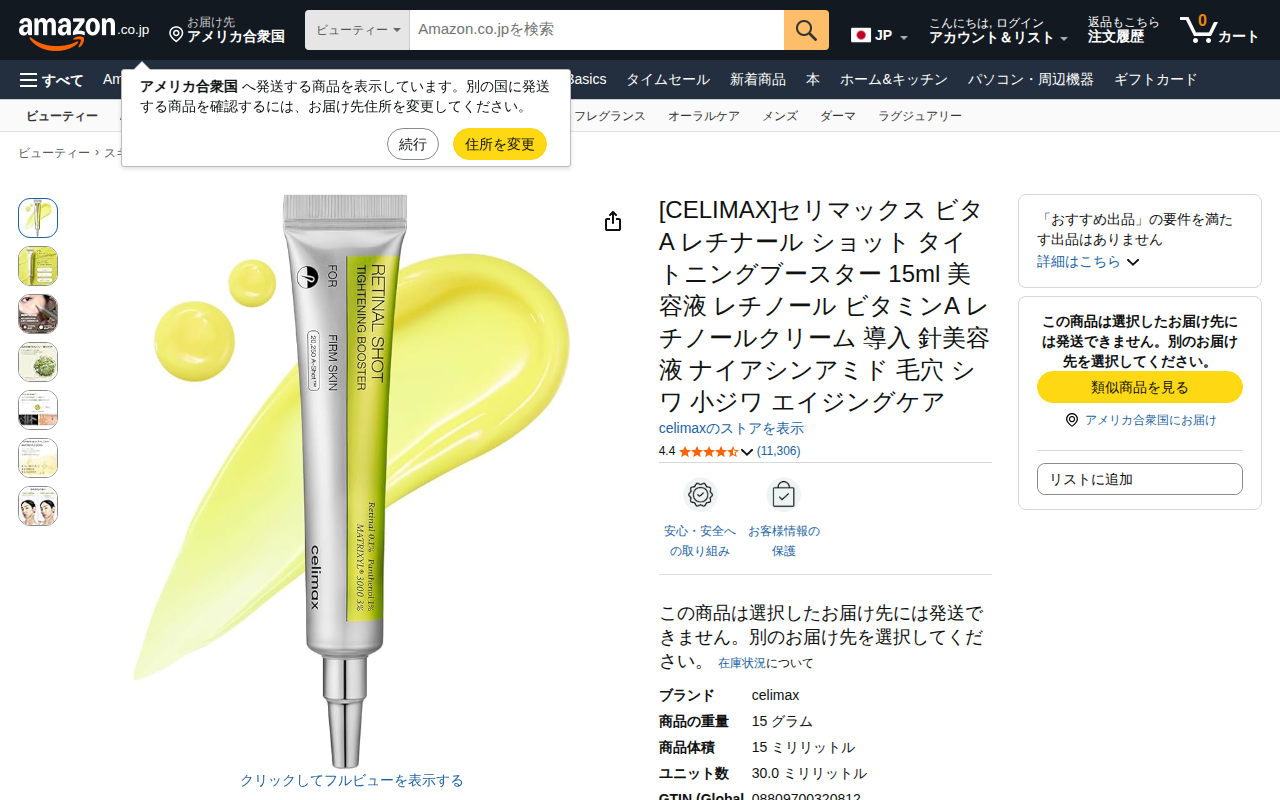Click the orange search magnifier icon
1280x800 pixels.
pos(806,30)
